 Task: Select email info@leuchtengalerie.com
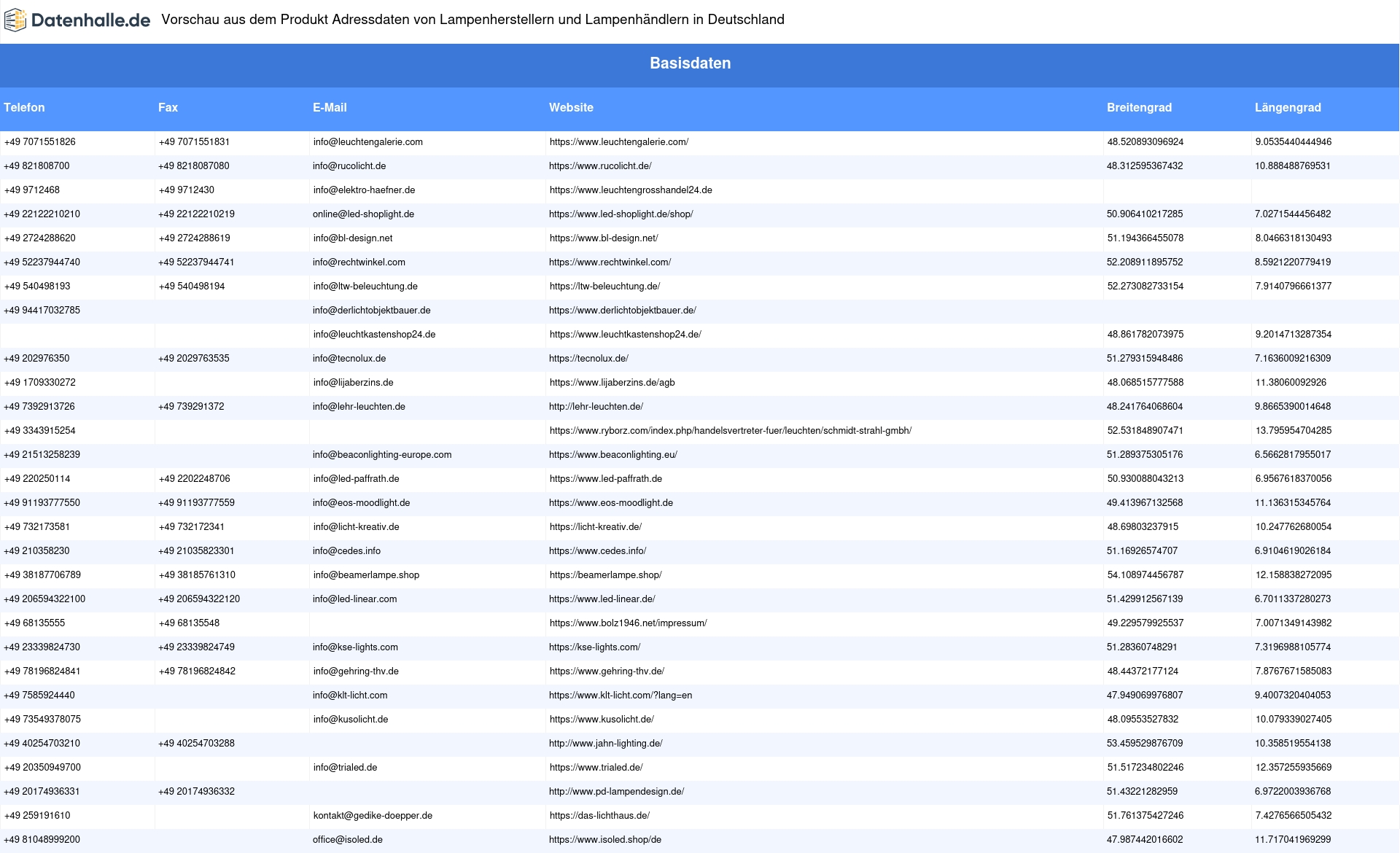(x=368, y=142)
